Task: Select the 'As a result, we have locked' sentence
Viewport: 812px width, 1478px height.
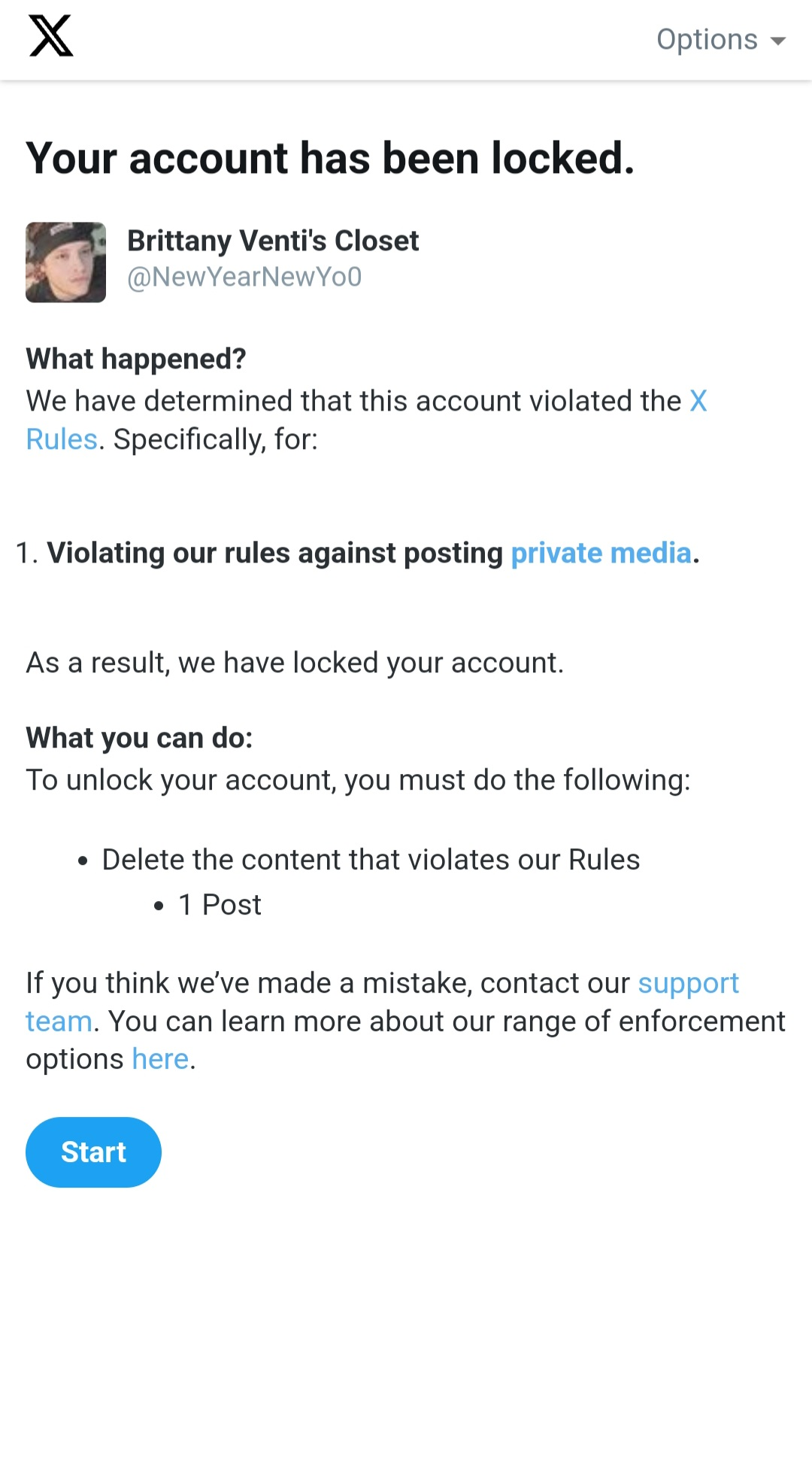Action: (295, 663)
